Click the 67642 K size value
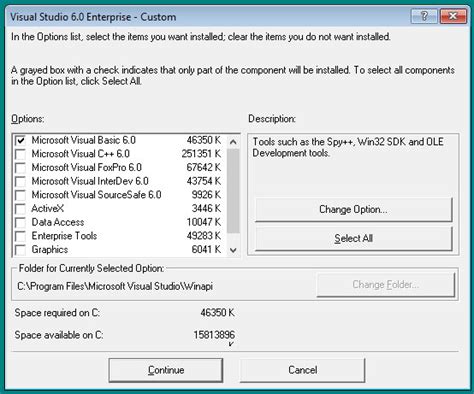474x394 pixels. coord(204,168)
